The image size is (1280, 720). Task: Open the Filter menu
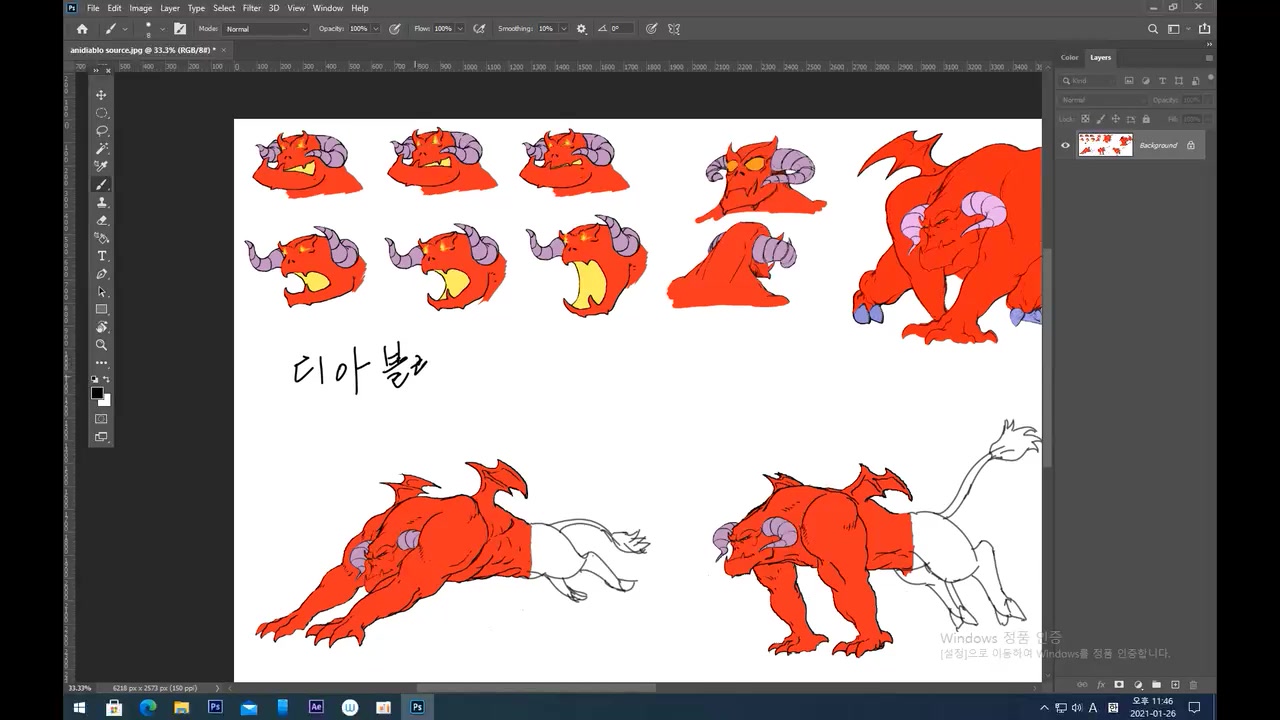[x=251, y=8]
